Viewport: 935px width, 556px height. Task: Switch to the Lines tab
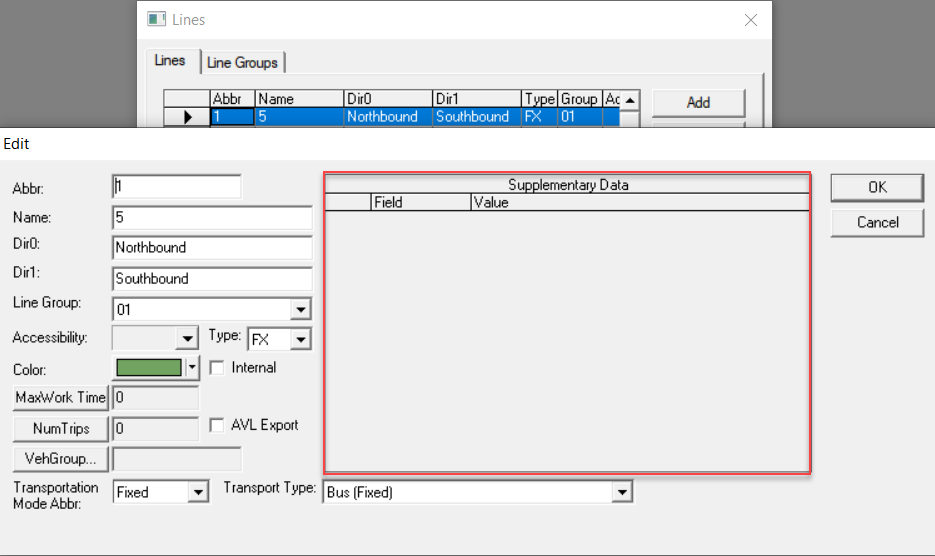170,61
